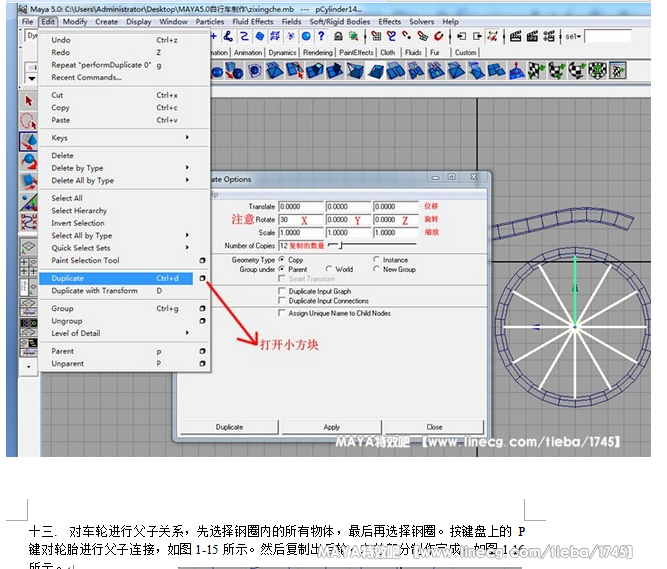Open Paint Selection Tool options box
This screenshot has width=667, height=569.
click(202, 260)
